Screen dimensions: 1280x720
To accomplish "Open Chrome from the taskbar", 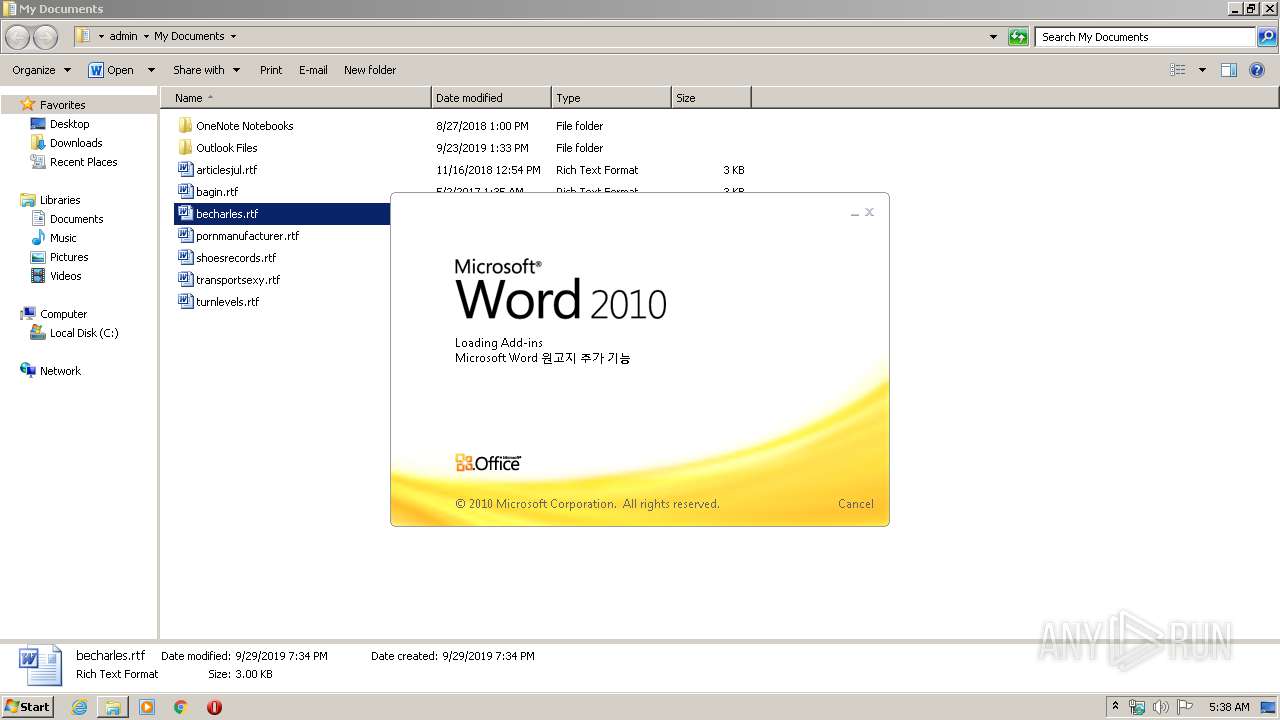I will [x=181, y=707].
